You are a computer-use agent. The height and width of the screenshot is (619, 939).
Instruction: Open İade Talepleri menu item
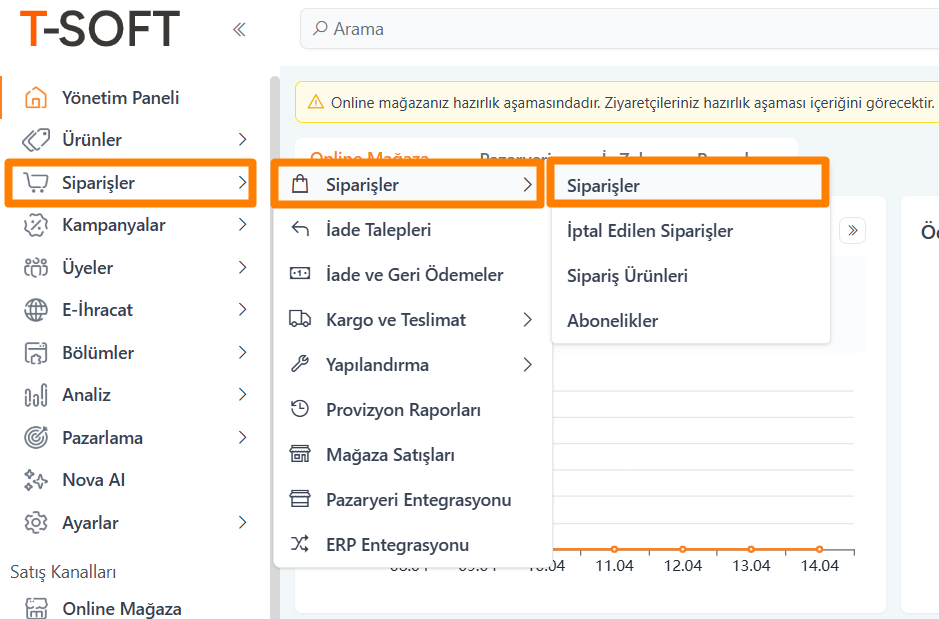click(x=378, y=230)
